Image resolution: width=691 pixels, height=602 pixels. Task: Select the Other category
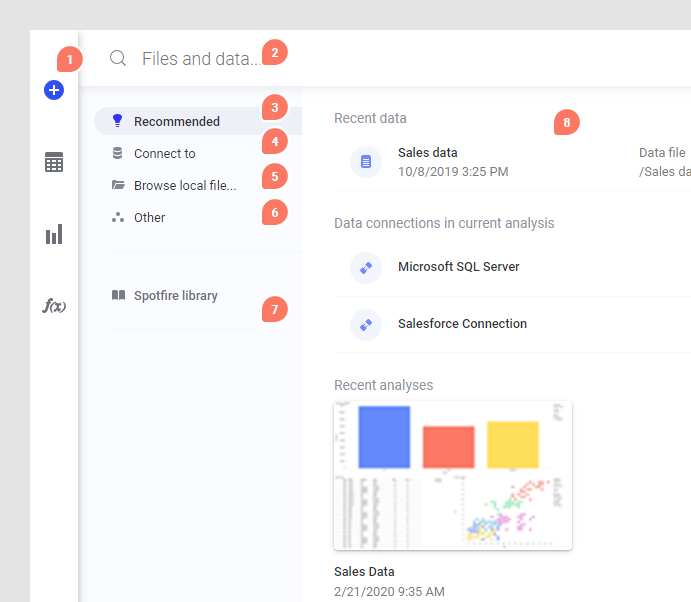[x=150, y=217]
